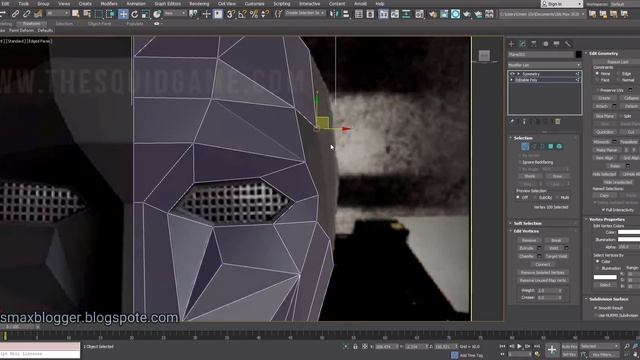640x360 pixels.
Task: Open the Animation menu
Action: 136,4
